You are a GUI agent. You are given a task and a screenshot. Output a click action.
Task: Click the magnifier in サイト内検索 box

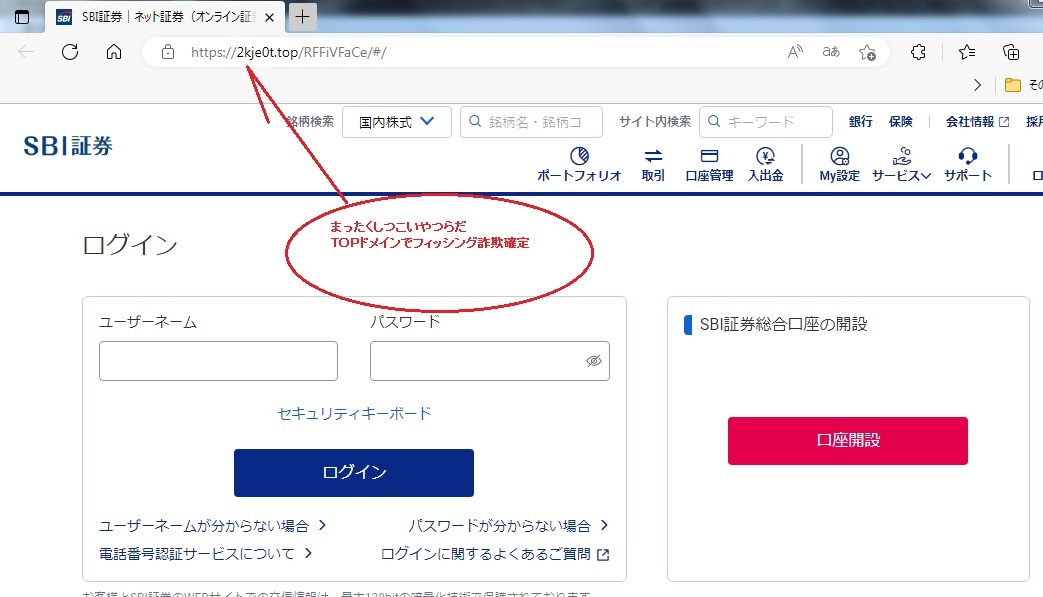(714, 122)
